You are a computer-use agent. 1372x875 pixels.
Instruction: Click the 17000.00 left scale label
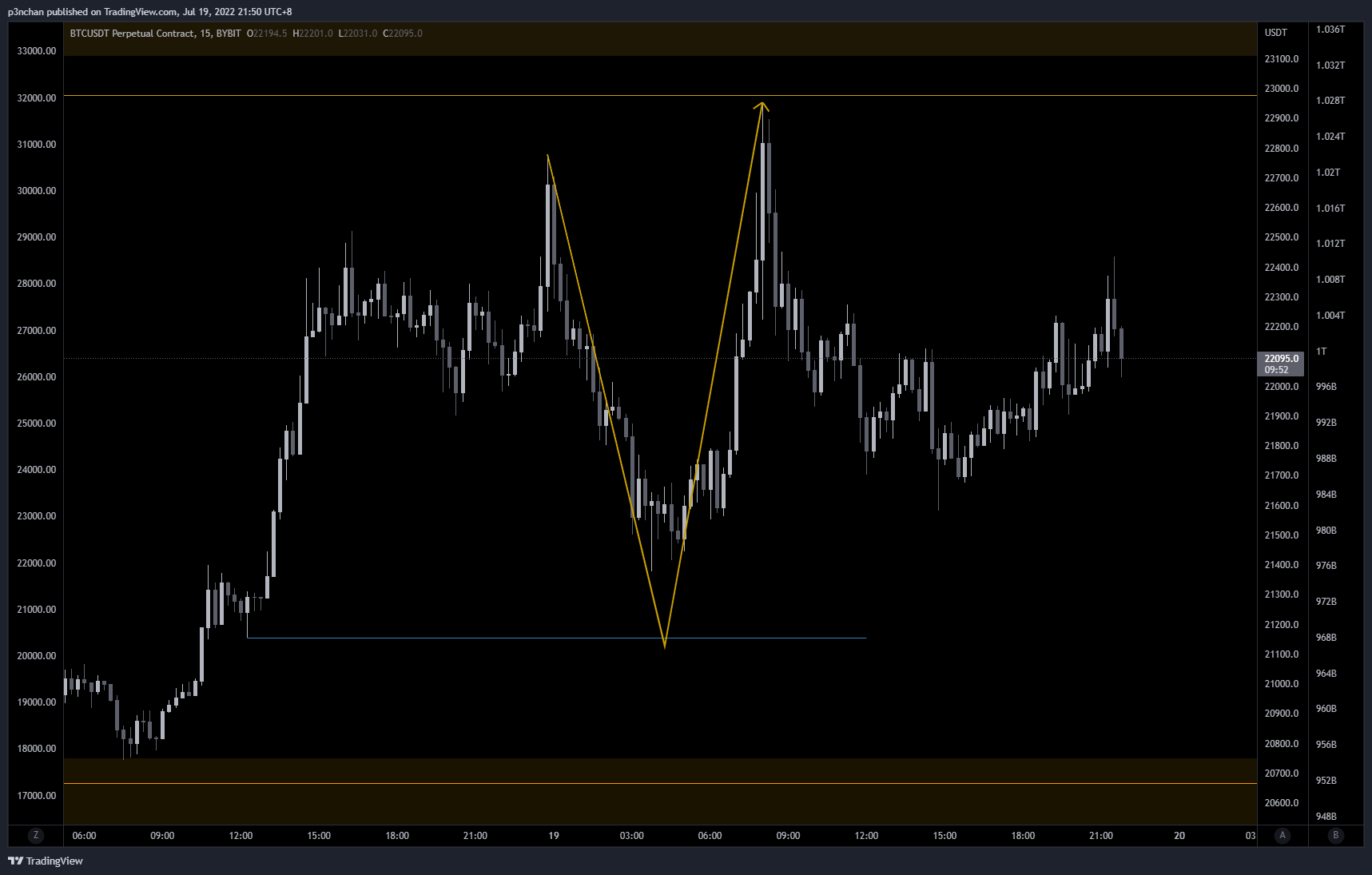pyautogui.click(x=37, y=796)
